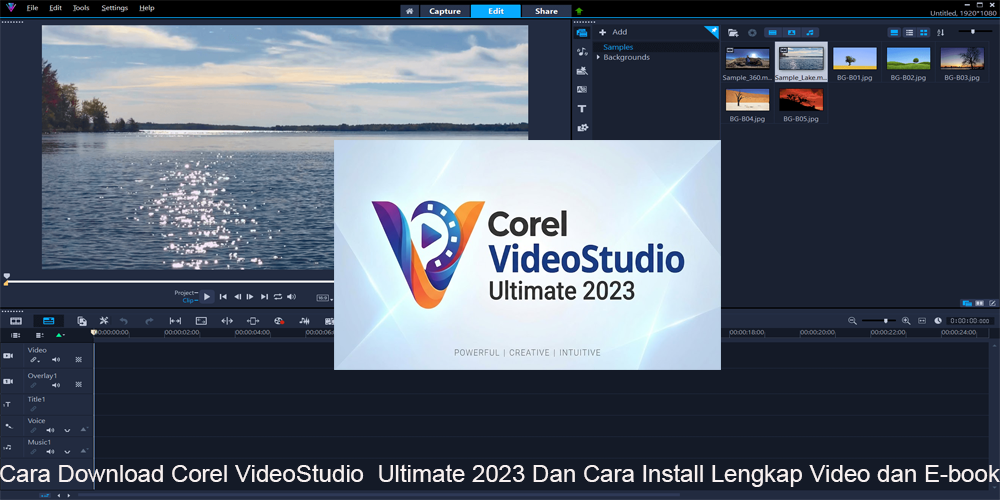
Task: Switch to Storyboard view icon
Action: [x=16, y=321]
